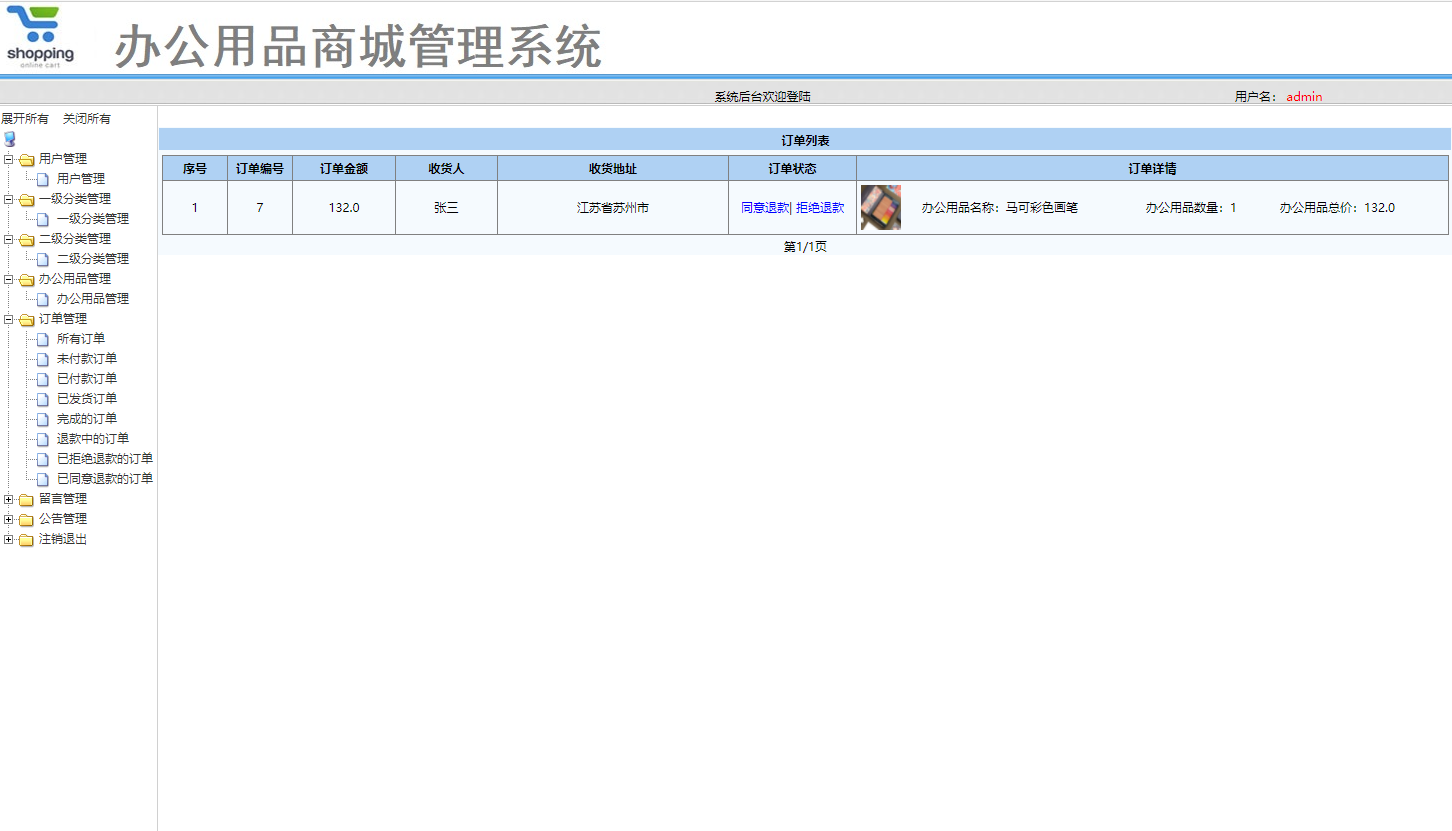Click the document icon beside 用户管理 child item

pos(41,178)
